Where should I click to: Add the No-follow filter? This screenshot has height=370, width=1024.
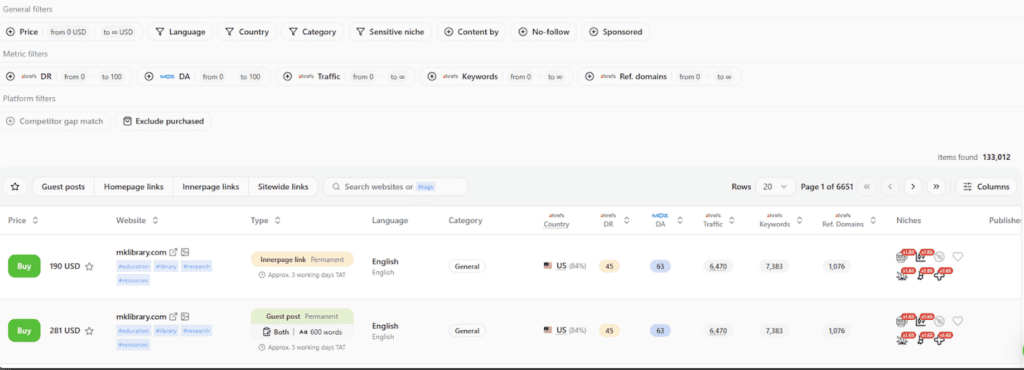pos(543,31)
